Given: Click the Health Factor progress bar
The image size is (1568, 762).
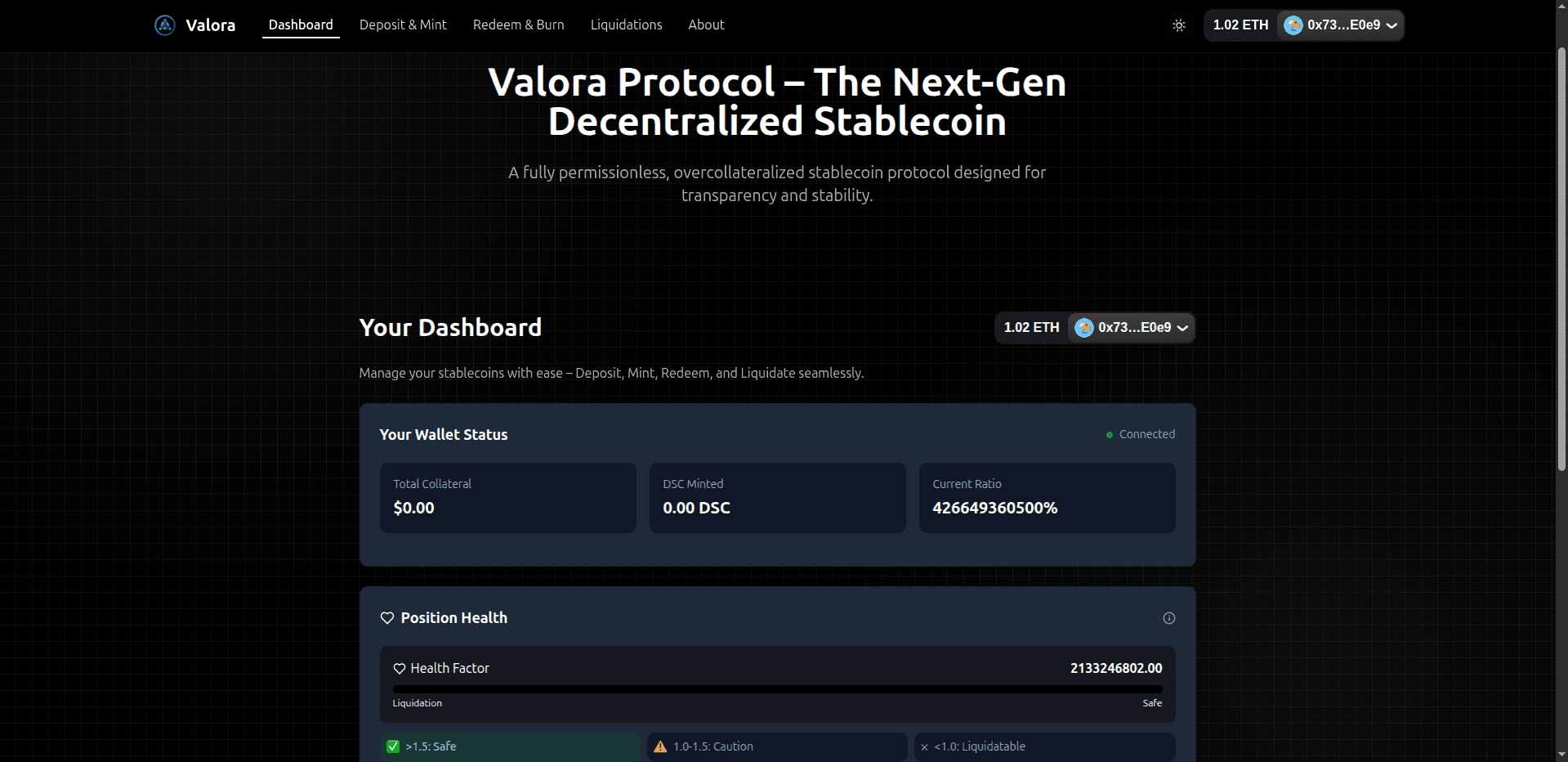Looking at the screenshot, I should click(777, 689).
